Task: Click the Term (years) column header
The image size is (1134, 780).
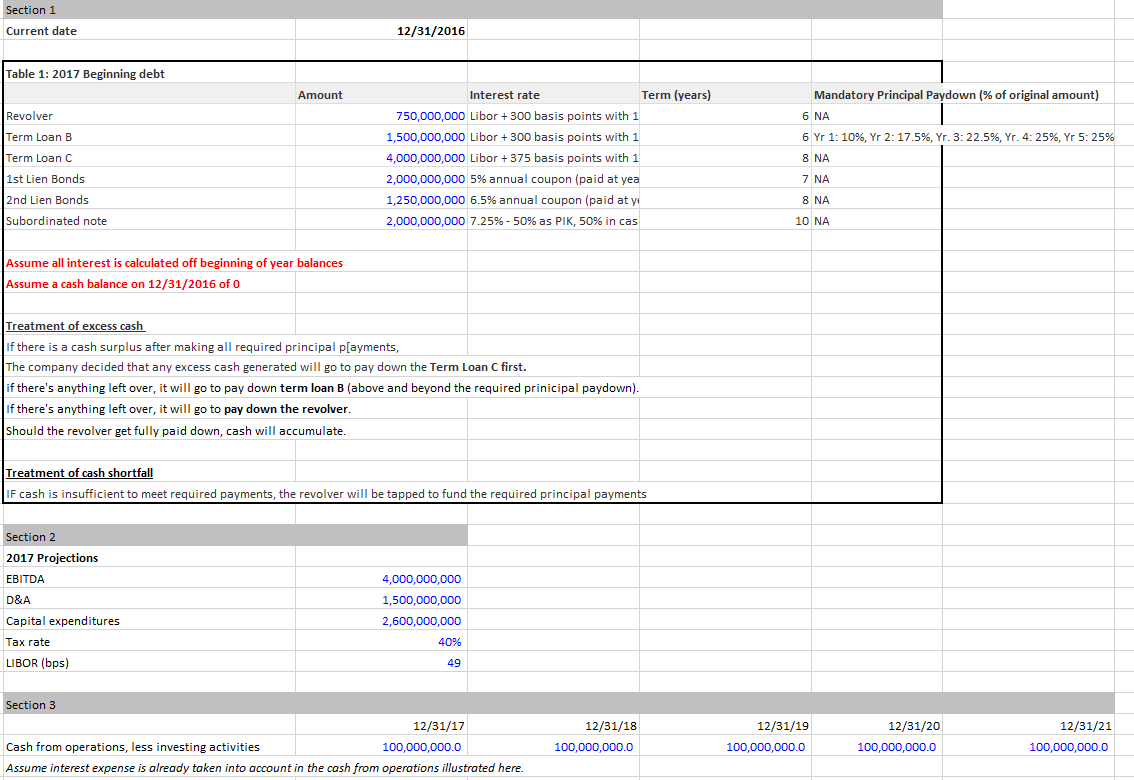Action: point(676,95)
